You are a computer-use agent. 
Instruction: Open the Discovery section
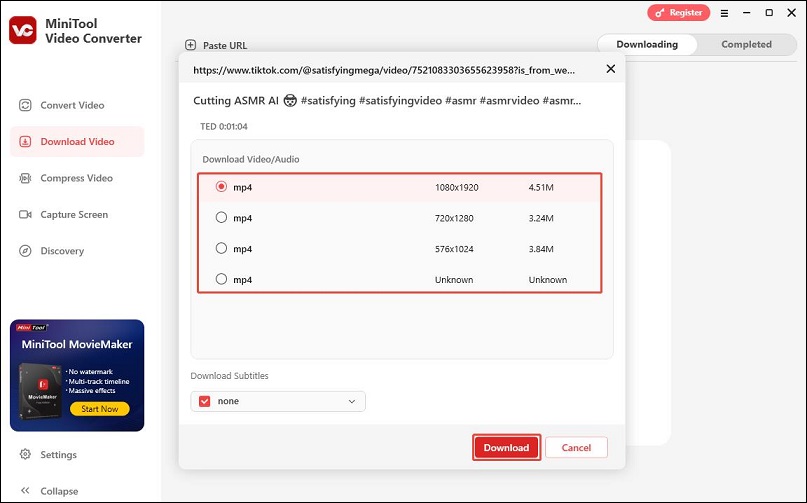tap(77, 251)
